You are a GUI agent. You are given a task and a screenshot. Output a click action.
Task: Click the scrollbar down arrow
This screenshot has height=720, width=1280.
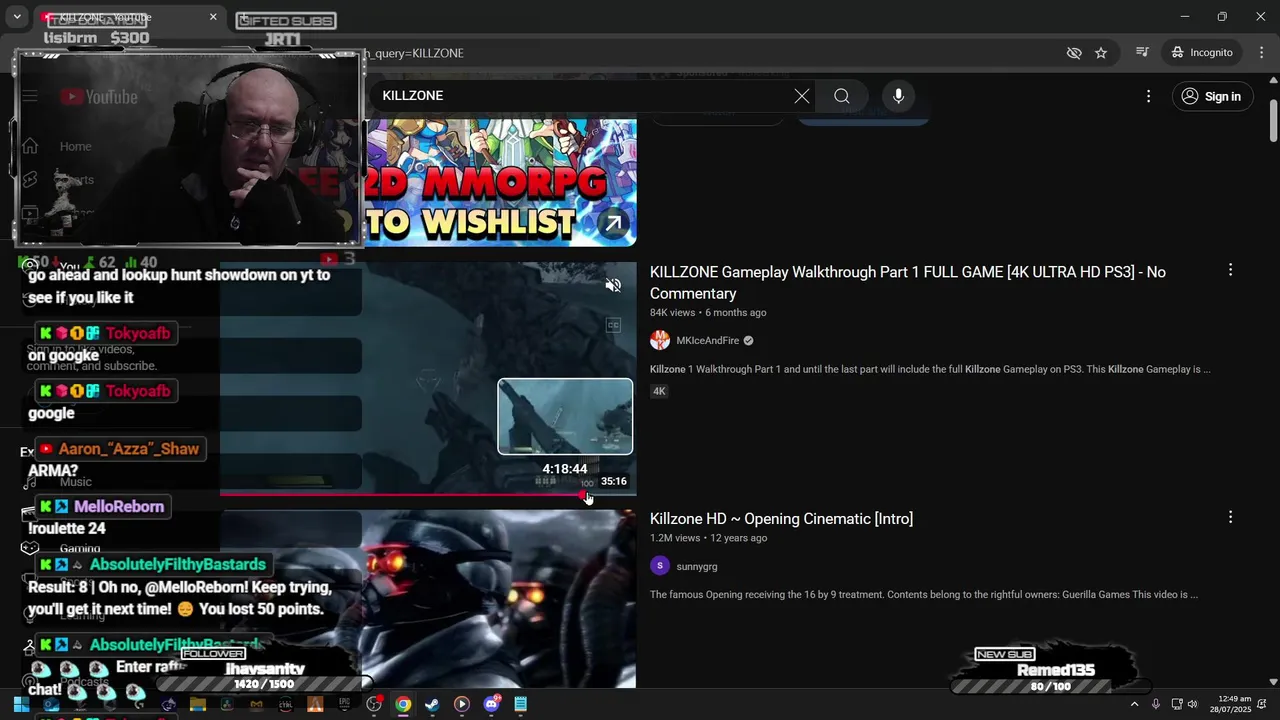coord(1273,682)
